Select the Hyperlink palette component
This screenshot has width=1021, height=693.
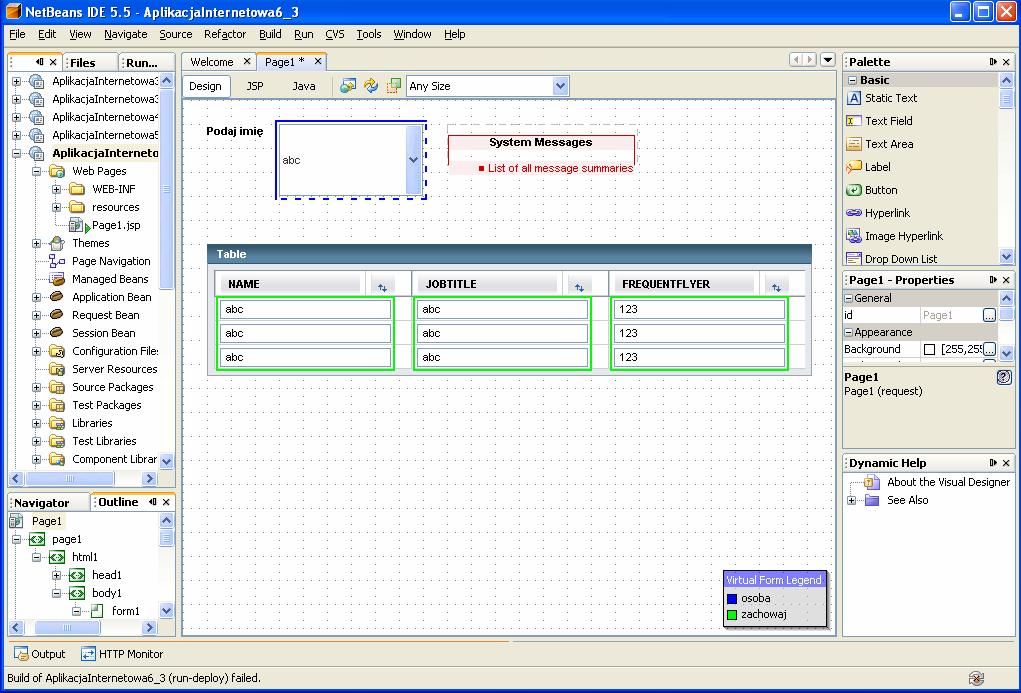tap(878, 213)
